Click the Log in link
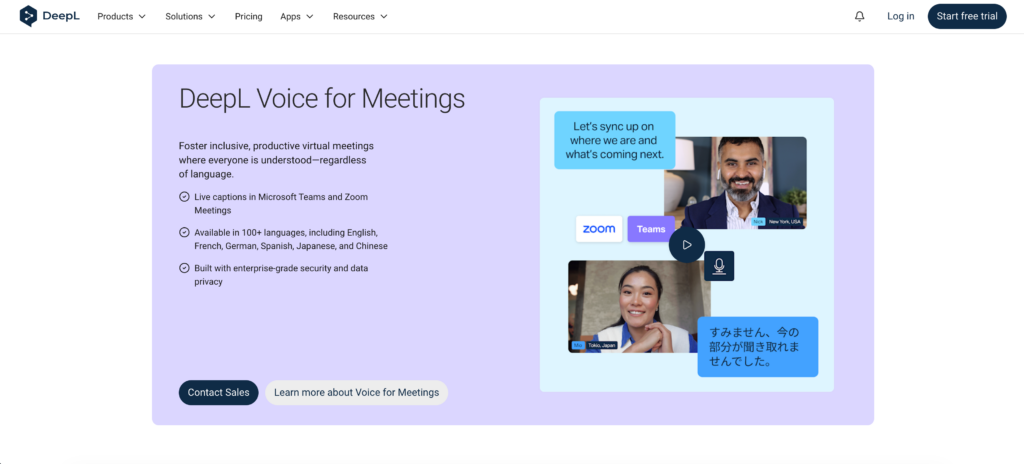Screen dimensions: 1024x464 (900, 16)
